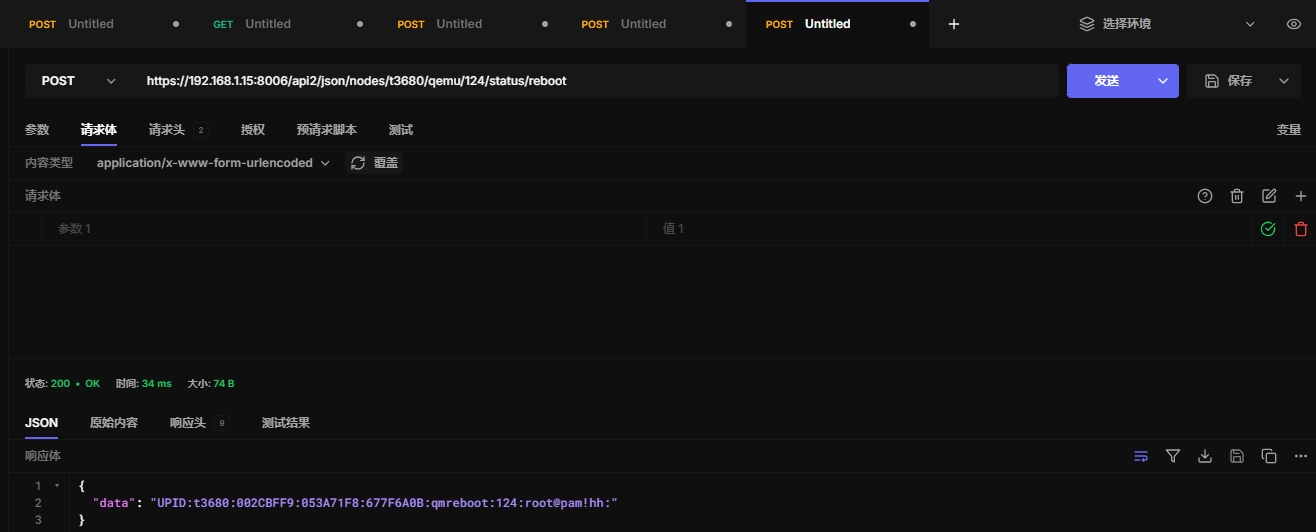
Task: Toggle environment preview eye icon
Action: (x=1293, y=24)
